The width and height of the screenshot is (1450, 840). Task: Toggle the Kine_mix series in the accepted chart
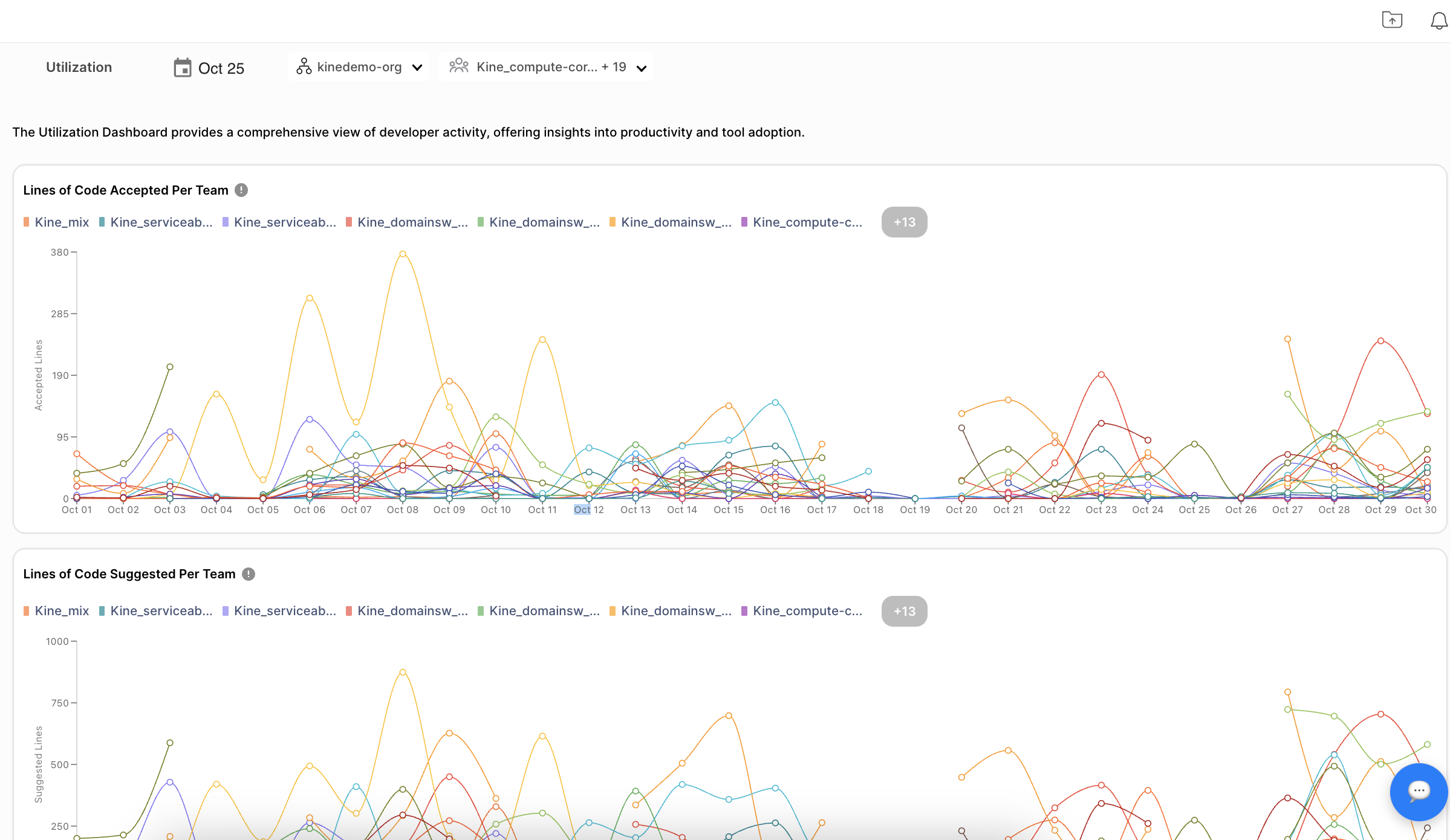(61, 222)
